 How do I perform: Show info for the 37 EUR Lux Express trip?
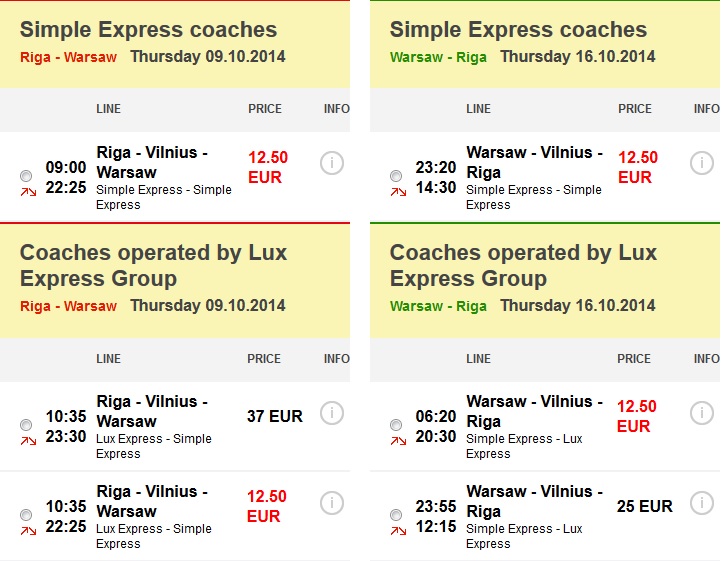coord(332,413)
